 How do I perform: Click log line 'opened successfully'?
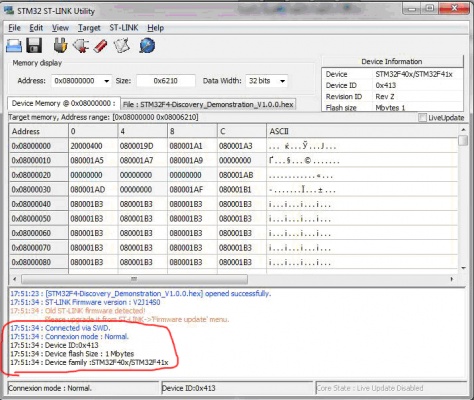(x=140, y=294)
